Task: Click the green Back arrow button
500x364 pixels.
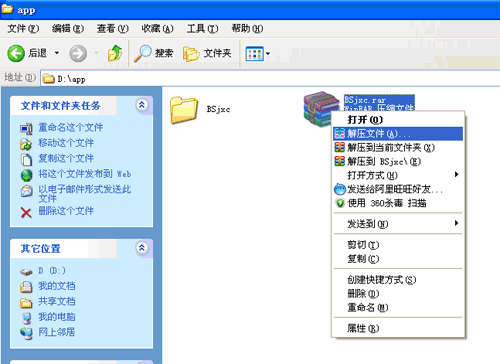Action: pyautogui.click(x=16, y=53)
